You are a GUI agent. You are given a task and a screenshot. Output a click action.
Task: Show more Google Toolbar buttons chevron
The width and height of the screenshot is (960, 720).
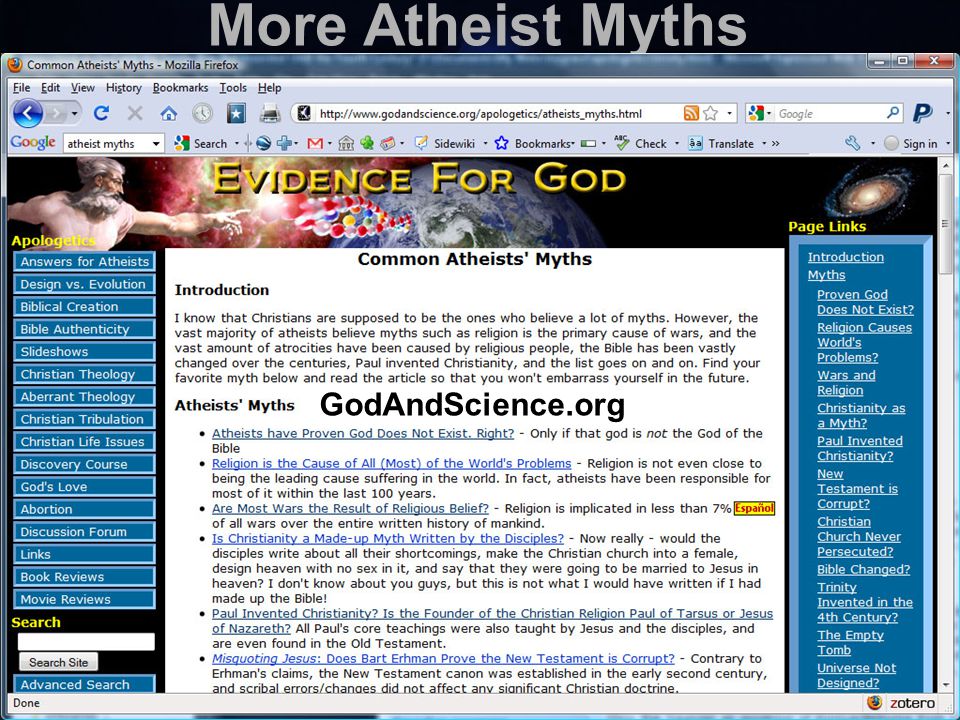(x=776, y=143)
